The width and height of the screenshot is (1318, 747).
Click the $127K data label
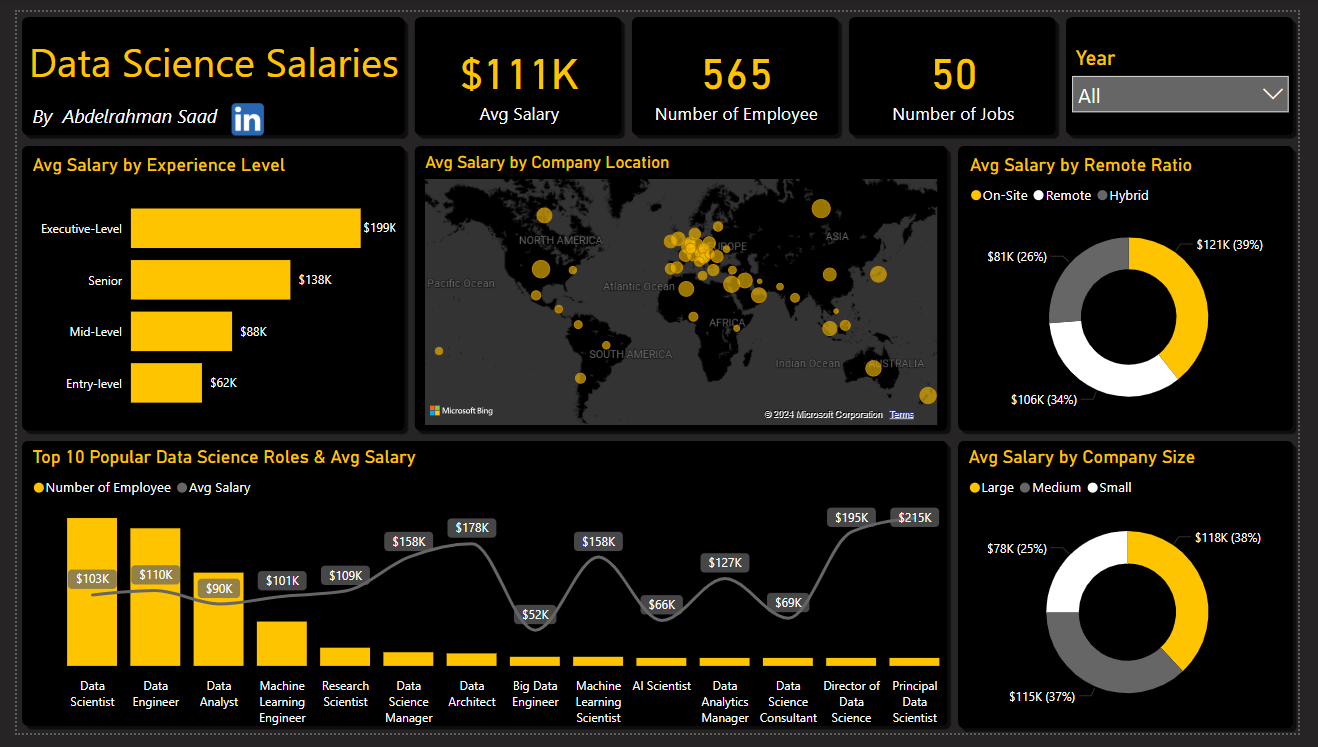[x=725, y=563]
